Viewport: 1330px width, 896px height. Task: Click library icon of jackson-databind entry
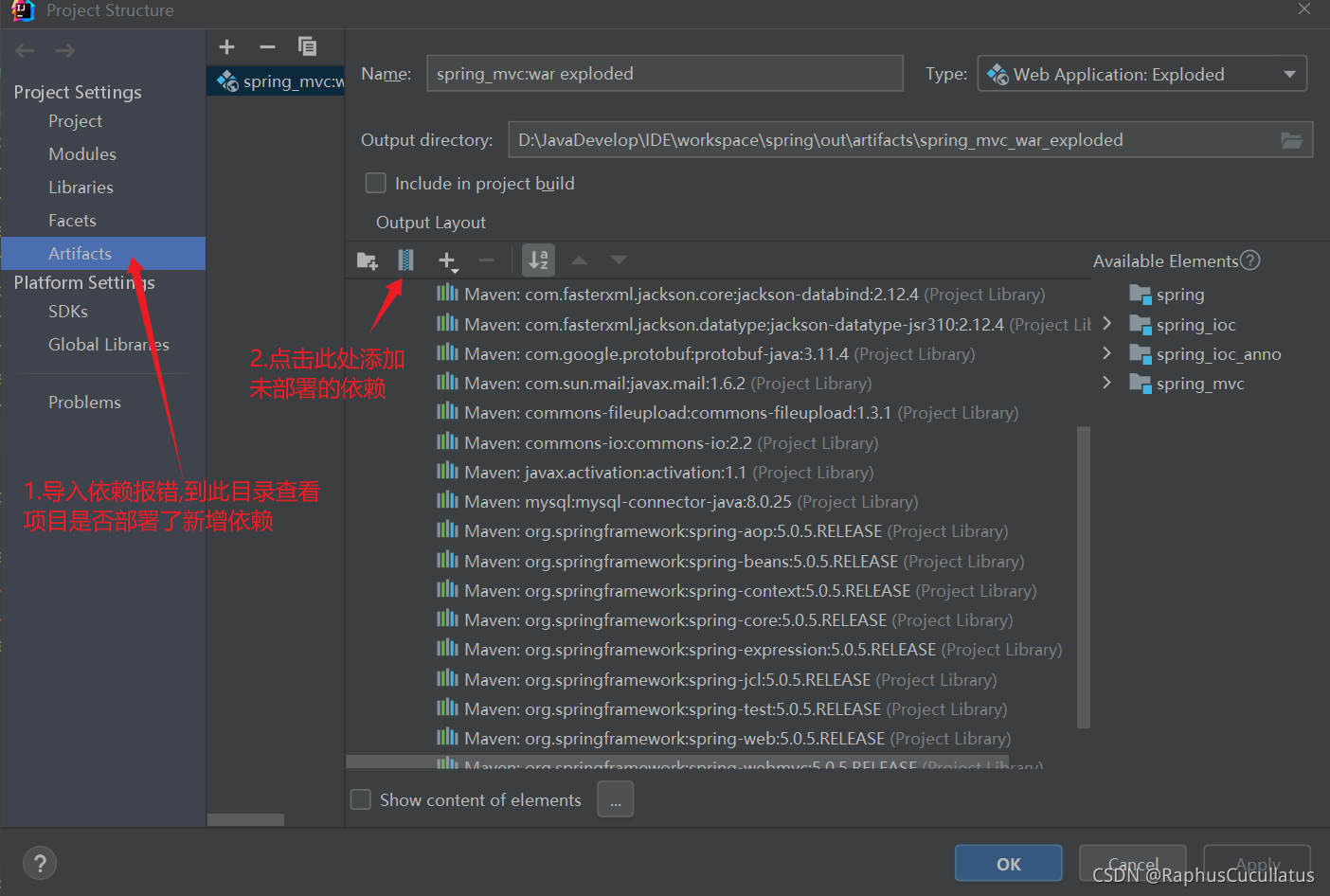click(446, 293)
